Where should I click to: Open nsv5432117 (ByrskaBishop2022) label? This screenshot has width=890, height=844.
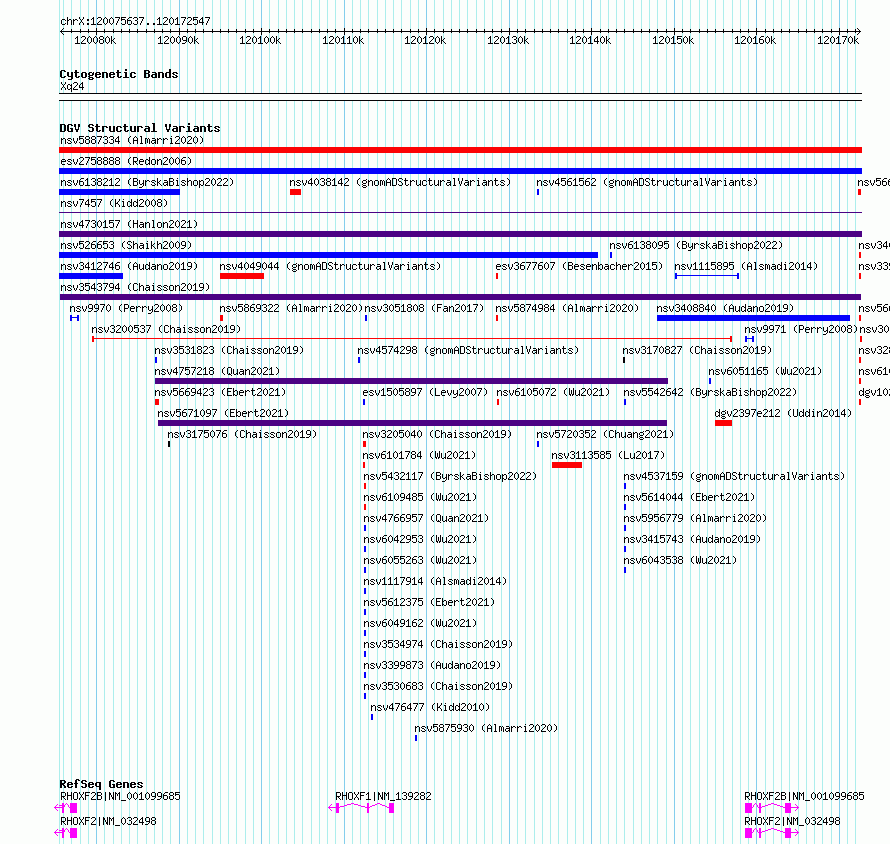coord(450,476)
